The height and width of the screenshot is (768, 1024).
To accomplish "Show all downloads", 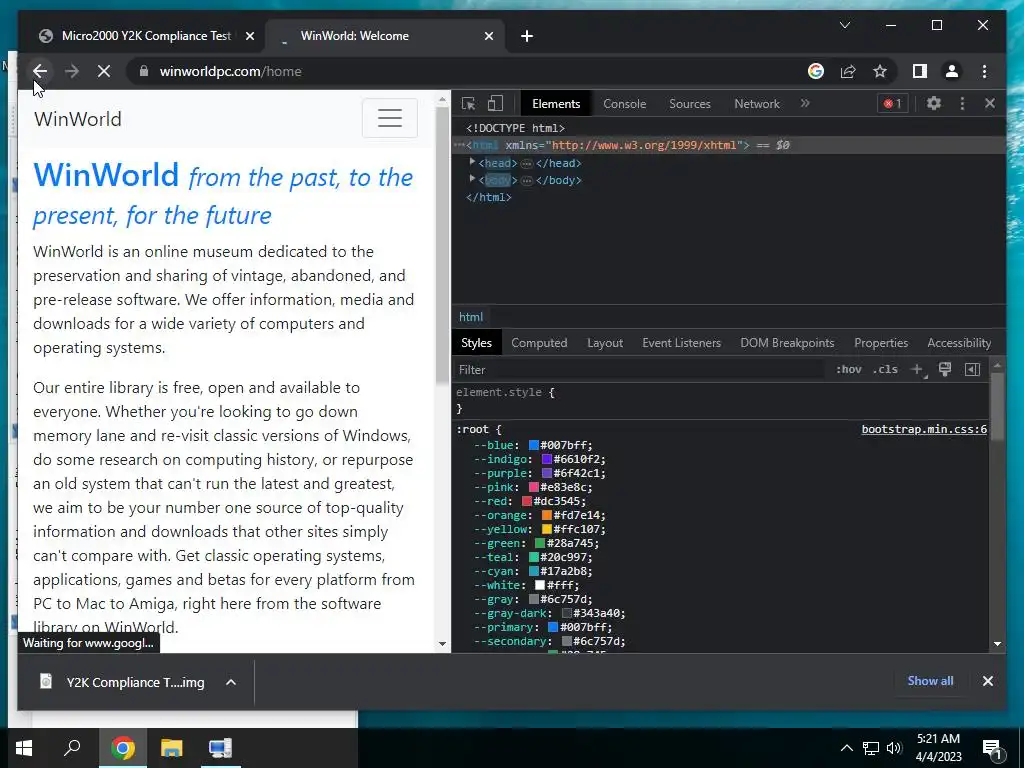I will (930, 680).
